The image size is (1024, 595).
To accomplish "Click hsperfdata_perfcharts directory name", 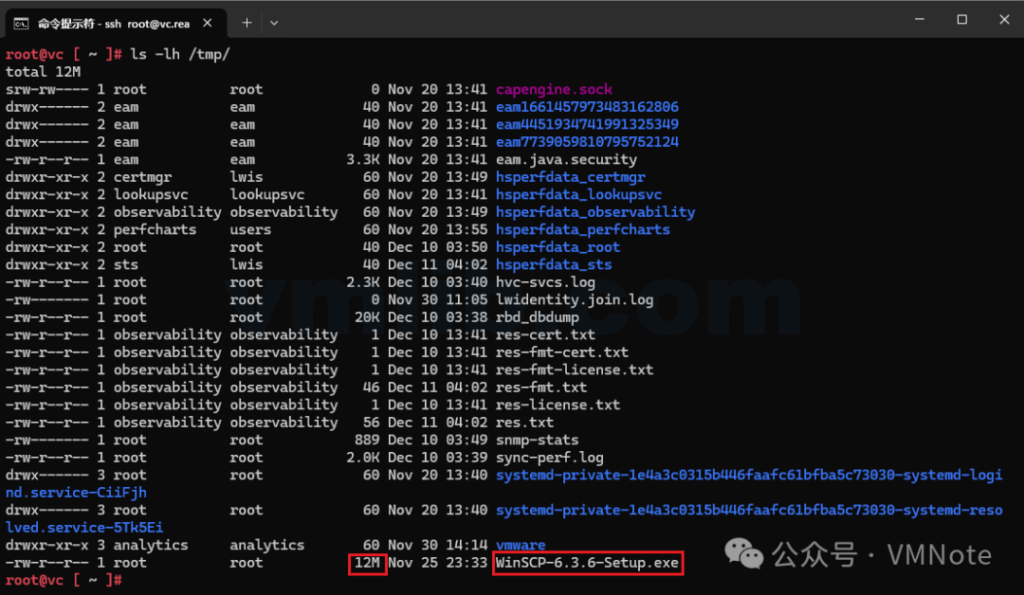I will [583, 230].
